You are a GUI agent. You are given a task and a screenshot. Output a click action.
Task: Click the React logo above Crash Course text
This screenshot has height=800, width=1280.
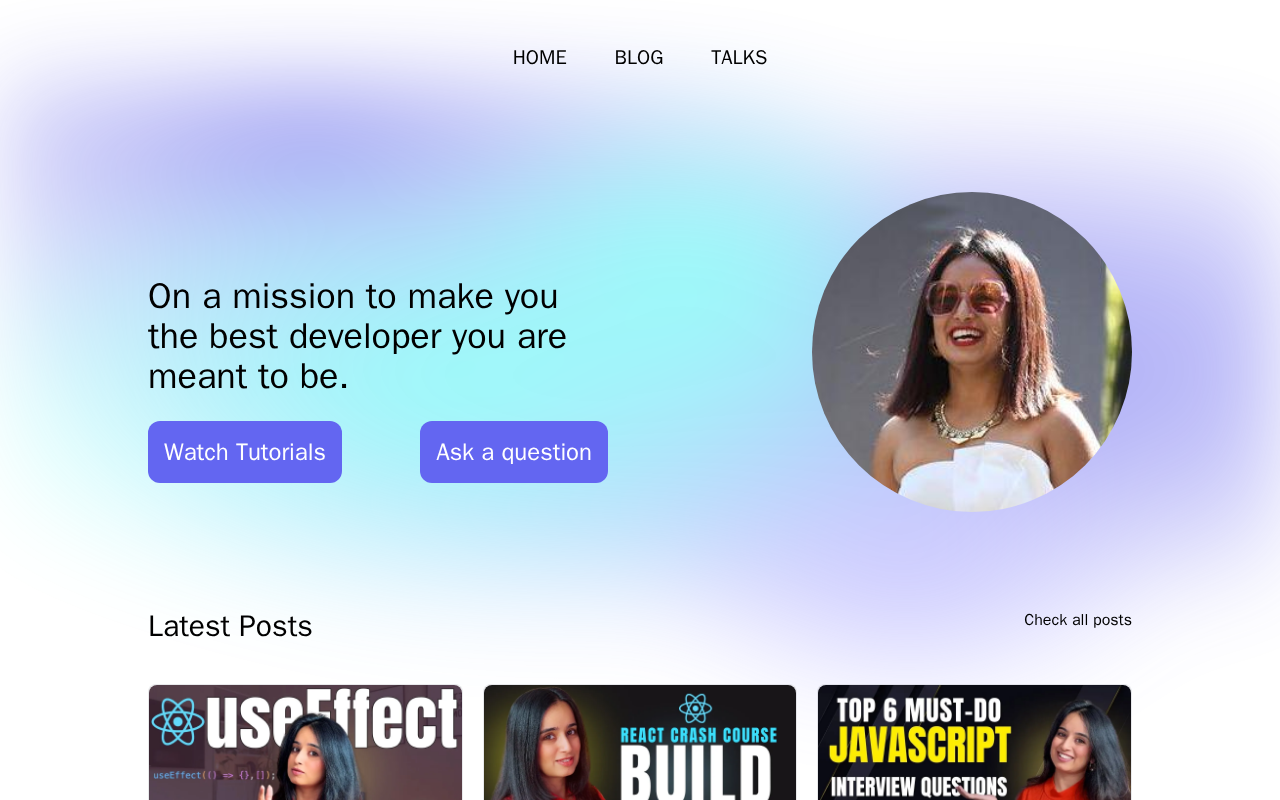(695, 708)
